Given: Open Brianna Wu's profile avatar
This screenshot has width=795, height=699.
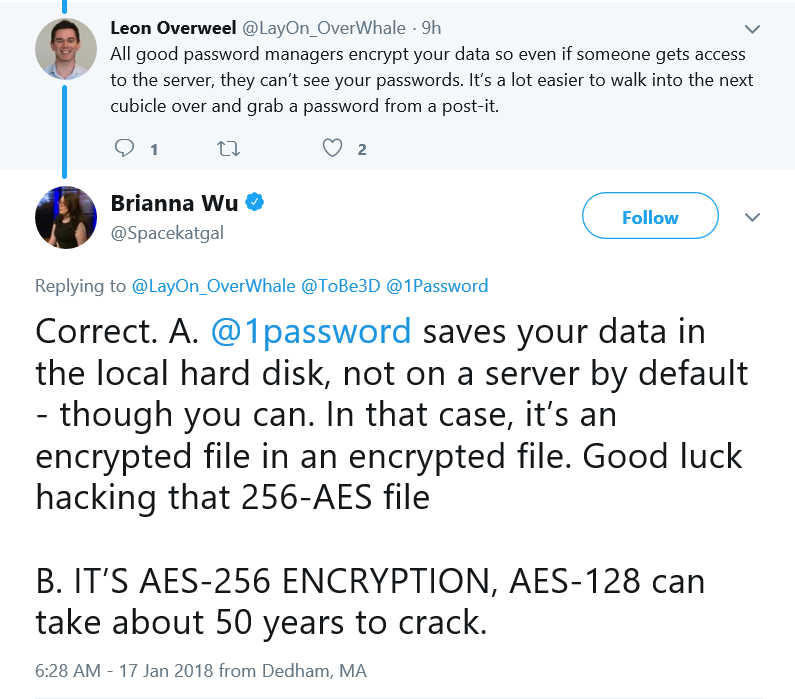Looking at the screenshot, I should coord(66,217).
